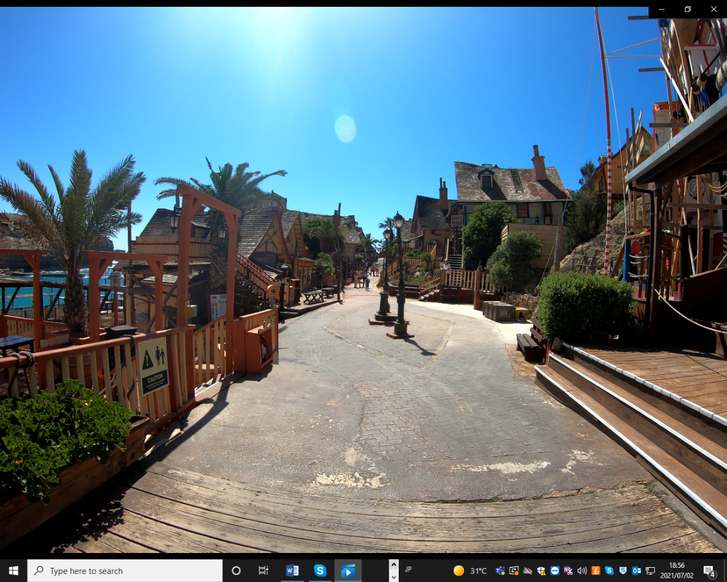Select the Movies & TV taskbar app
This screenshot has height=582, width=727.
tap(348, 571)
